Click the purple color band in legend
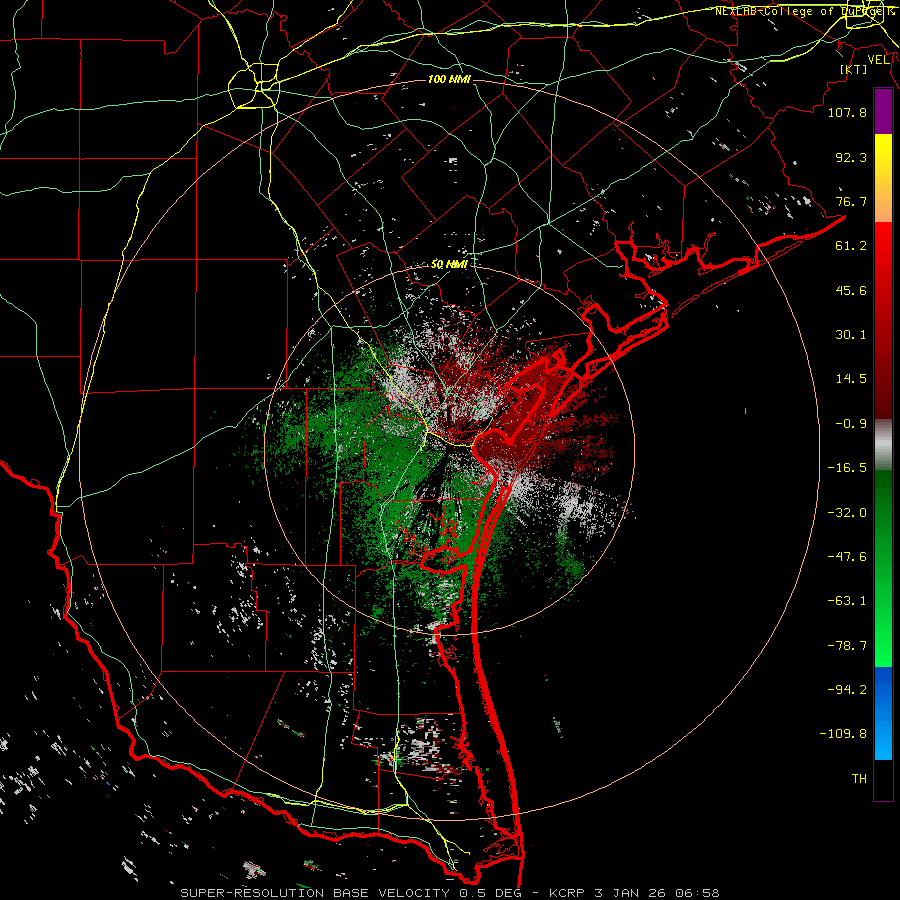The image size is (900, 900). (x=883, y=112)
